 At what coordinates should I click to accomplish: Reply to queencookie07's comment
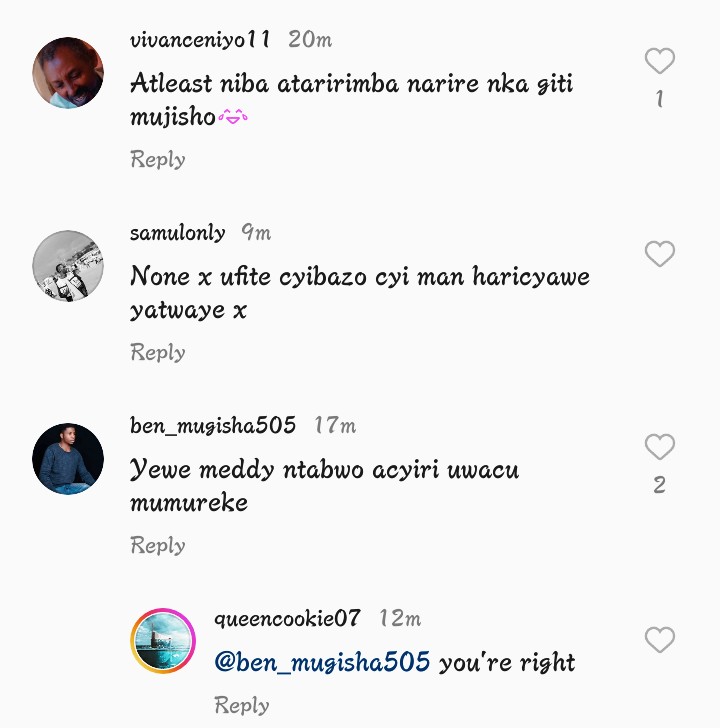click(x=242, y=705)
